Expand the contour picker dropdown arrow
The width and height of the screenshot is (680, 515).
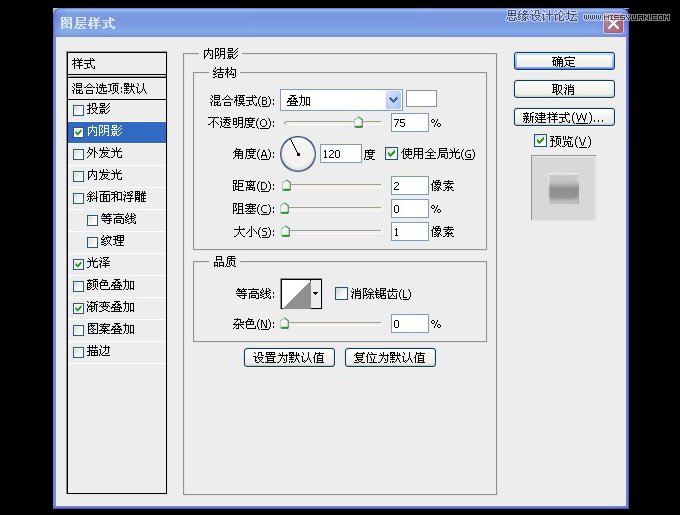(316, 294)
